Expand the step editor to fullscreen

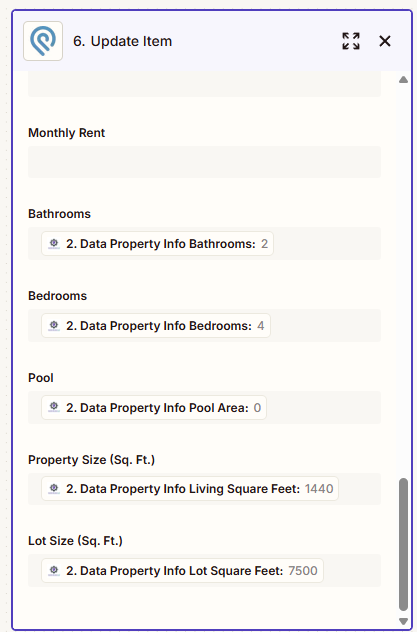(351, 41)
